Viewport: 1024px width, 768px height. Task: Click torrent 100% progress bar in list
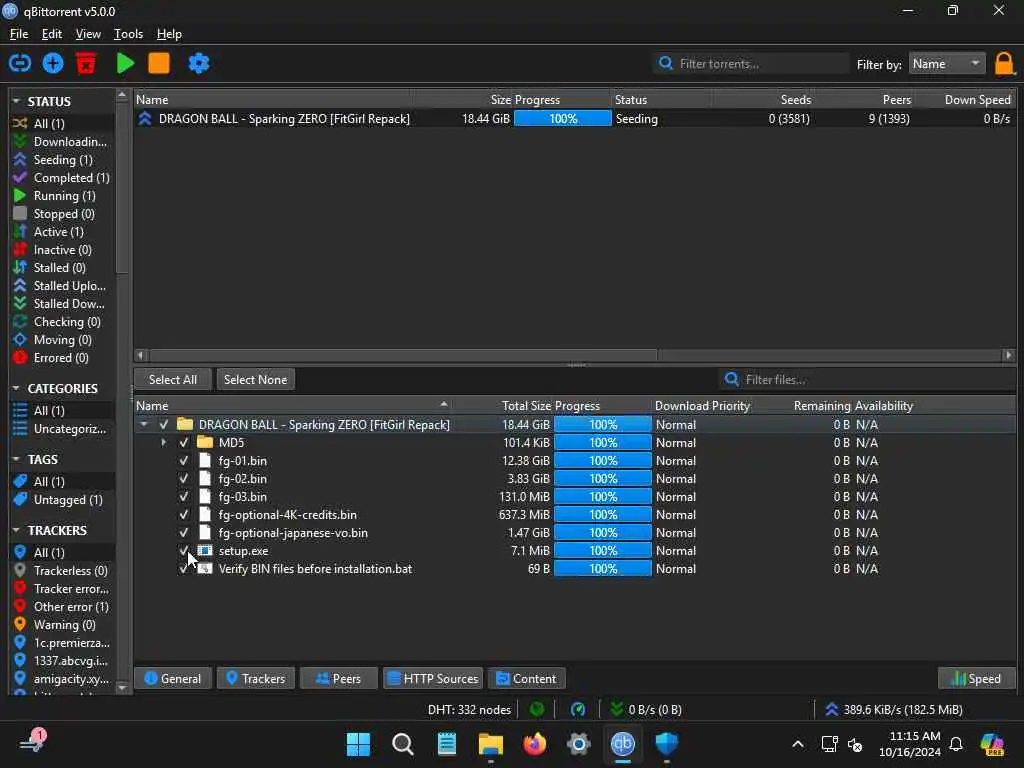click(562, 119)
